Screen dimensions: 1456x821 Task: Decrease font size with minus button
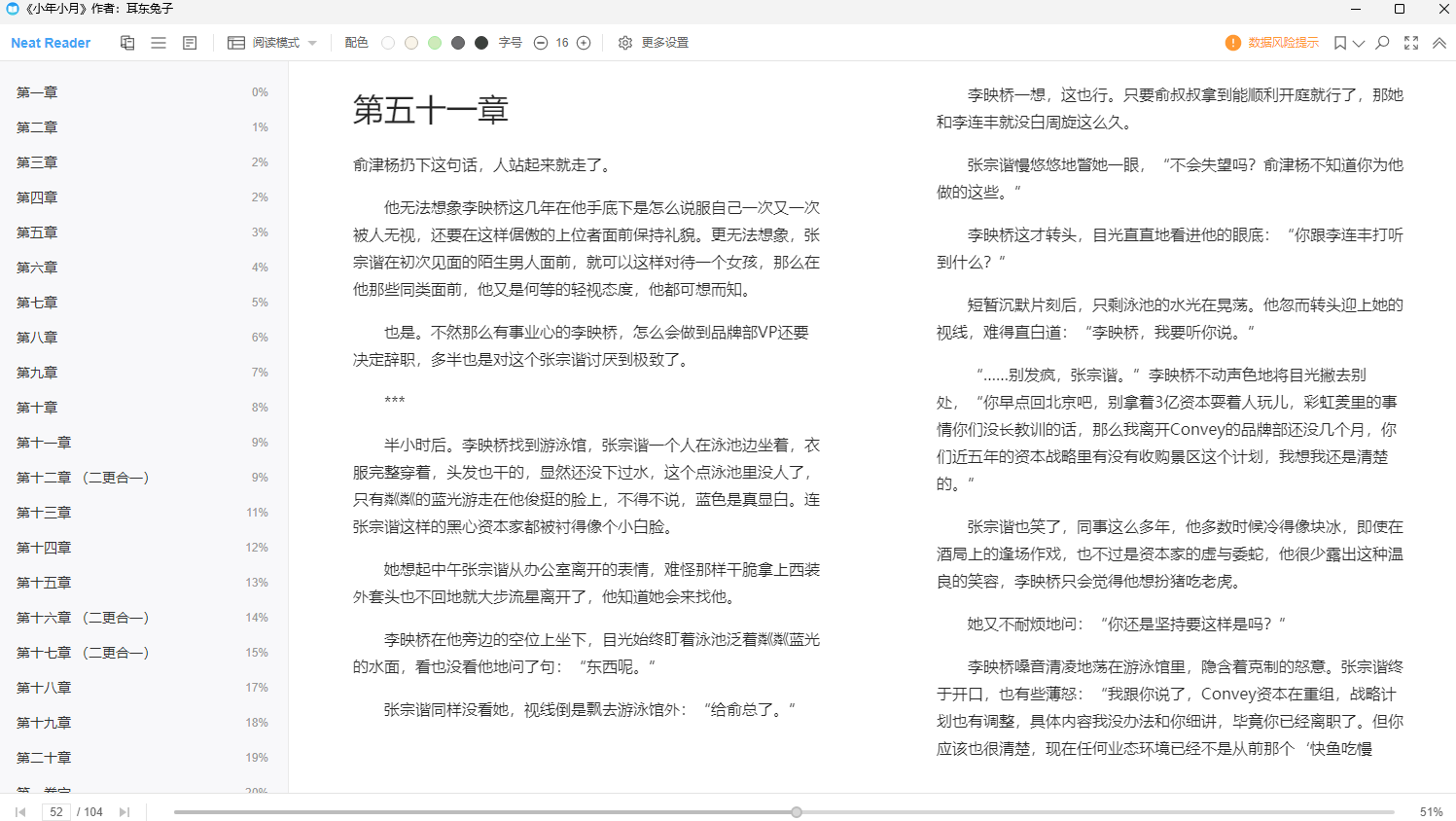tap(541, 43)
